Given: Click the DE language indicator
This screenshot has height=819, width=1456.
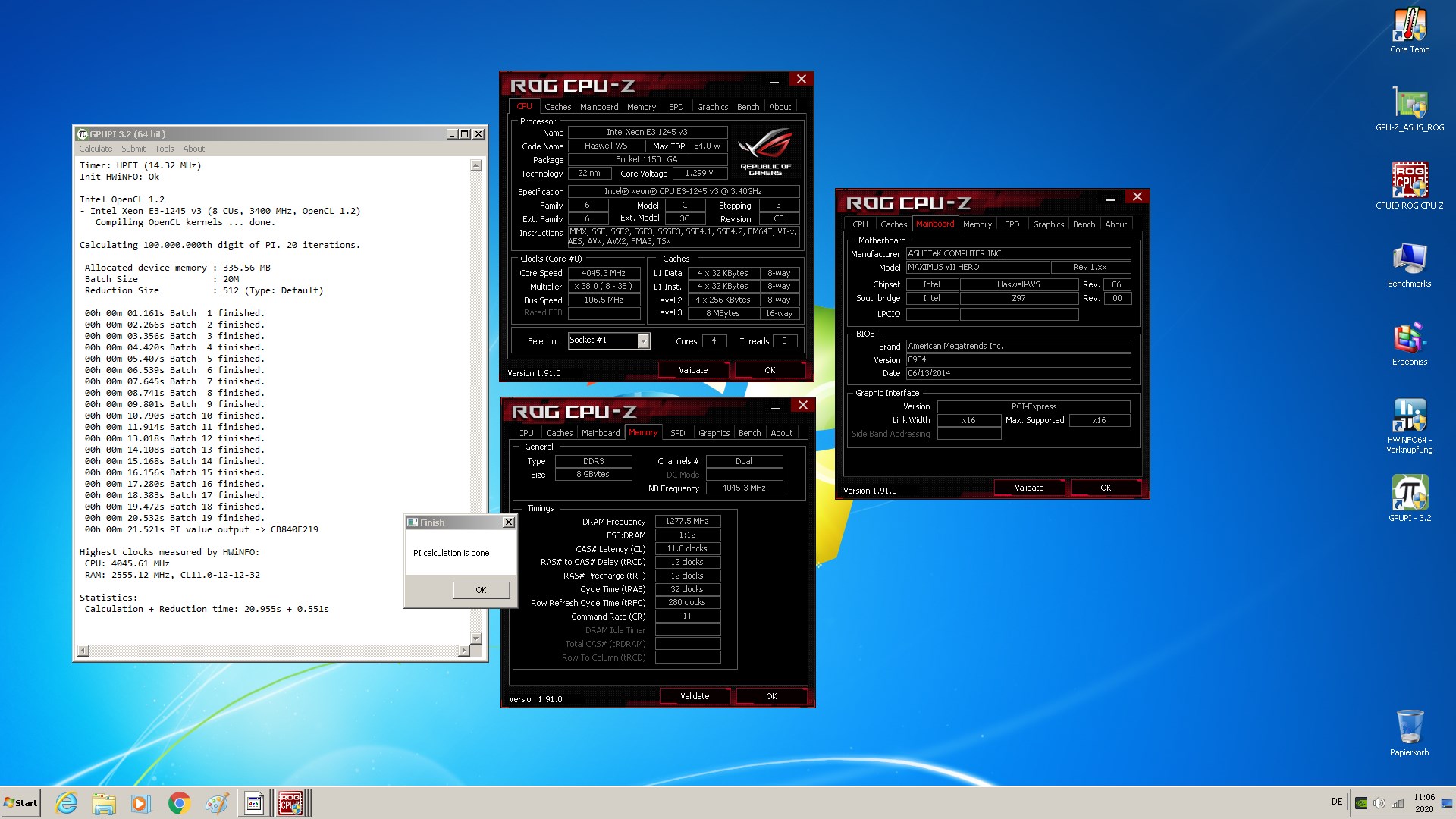Looking at the screenshot, I should [x=1337, y=802].
